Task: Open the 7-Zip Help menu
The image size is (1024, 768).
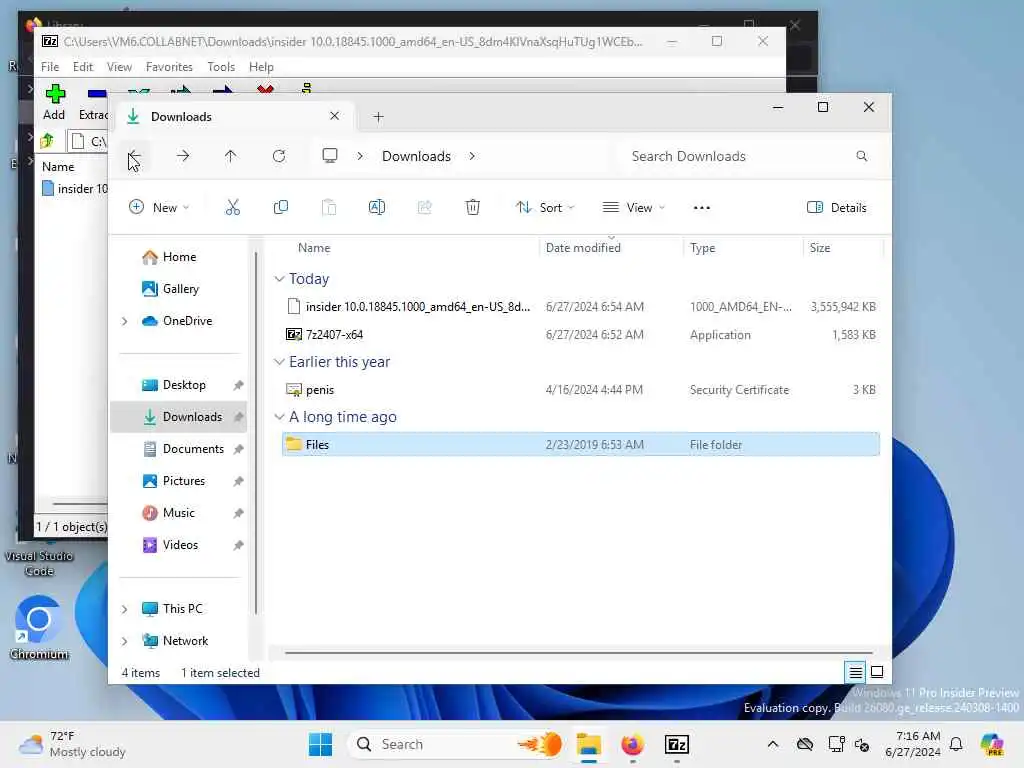Action: coord(261,67)
